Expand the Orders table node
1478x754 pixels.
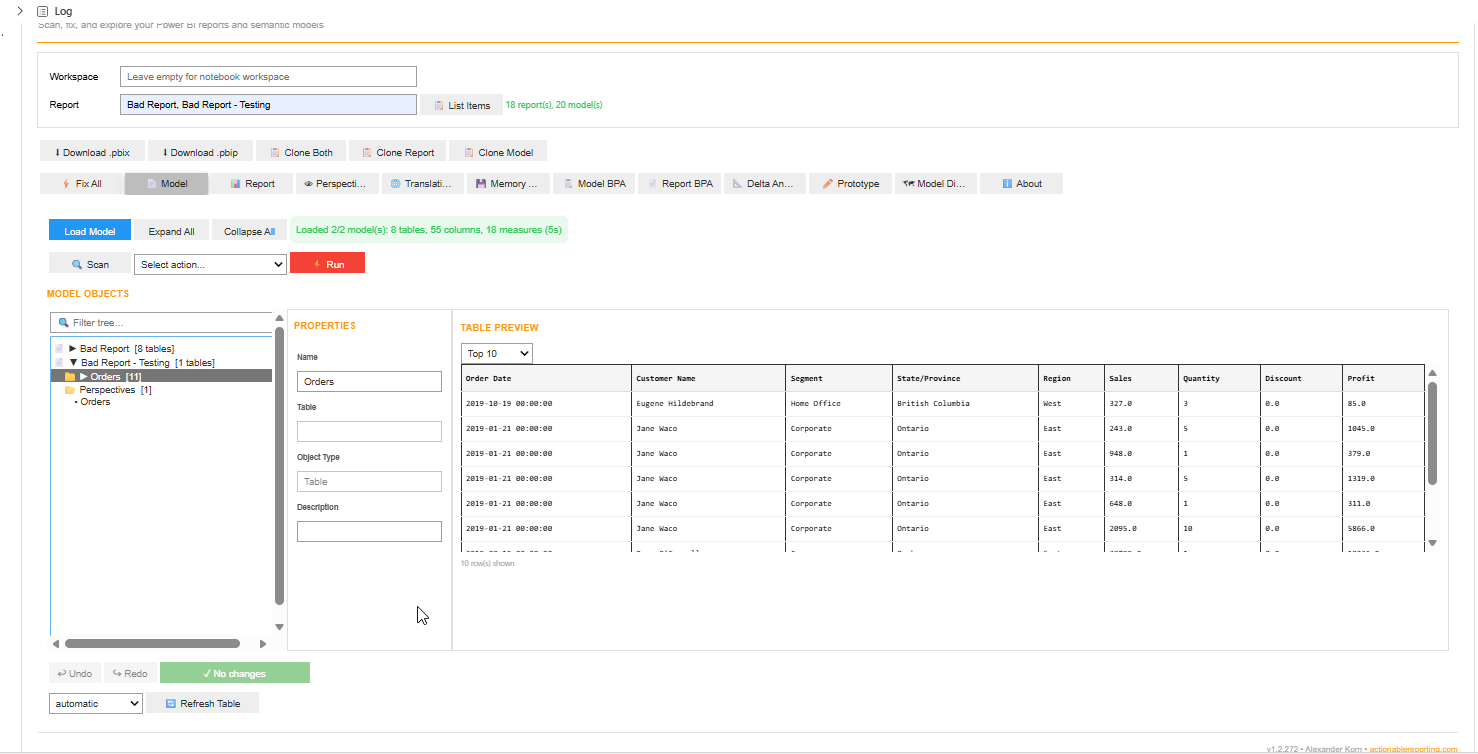click(x=83, y=376)
